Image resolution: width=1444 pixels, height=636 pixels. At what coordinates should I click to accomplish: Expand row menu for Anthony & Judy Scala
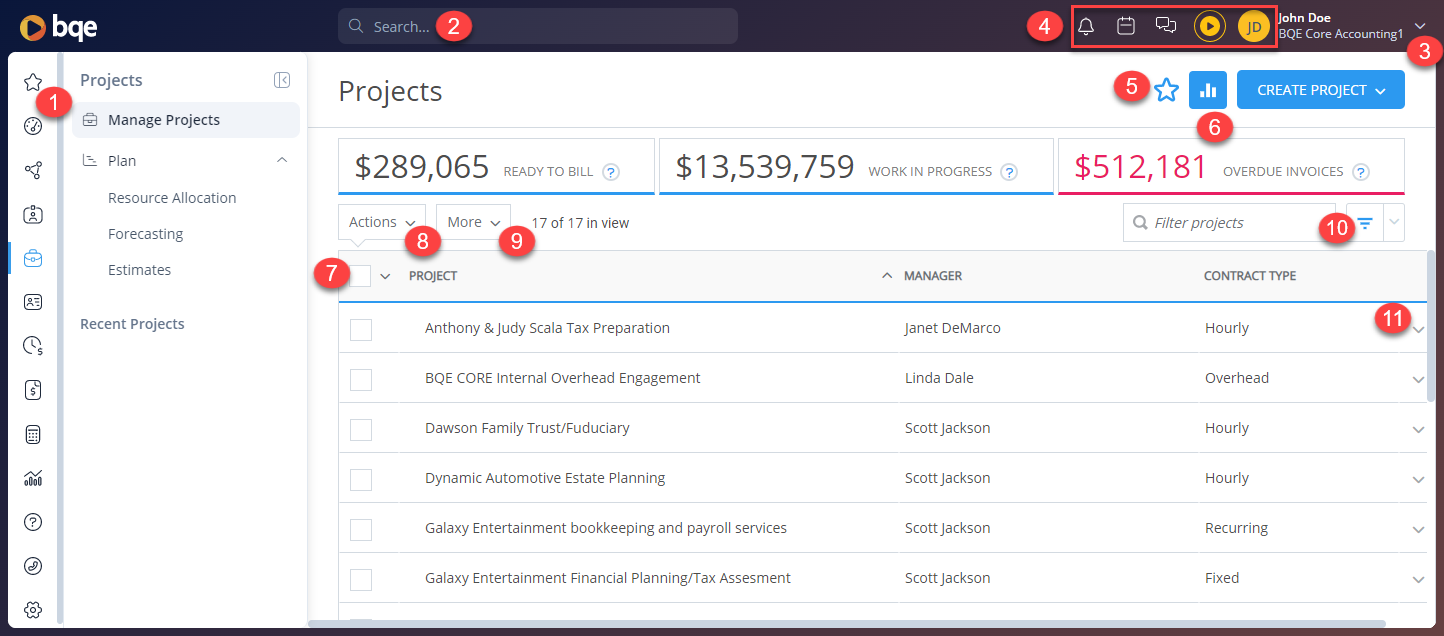pyautogui.click(x=1418, y=329)
